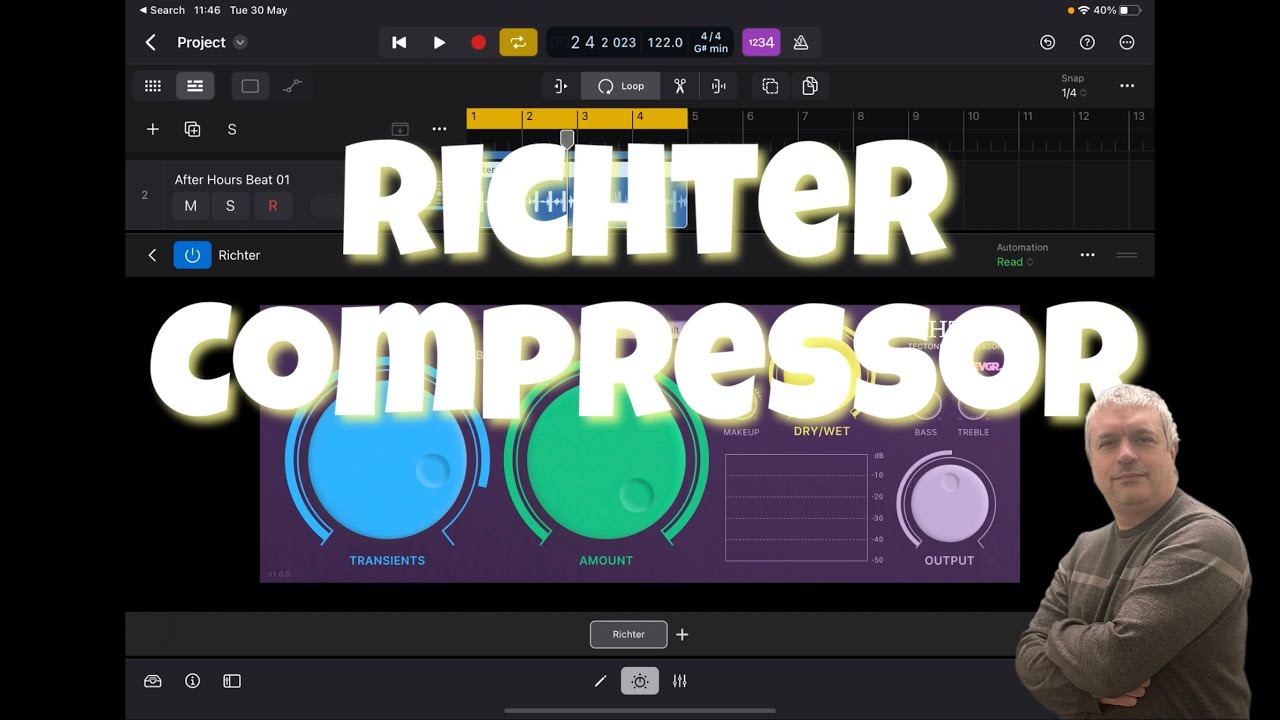Select the scissors split tool
The height and width of the screenshot is (720, 1280).
click(680, 86)
